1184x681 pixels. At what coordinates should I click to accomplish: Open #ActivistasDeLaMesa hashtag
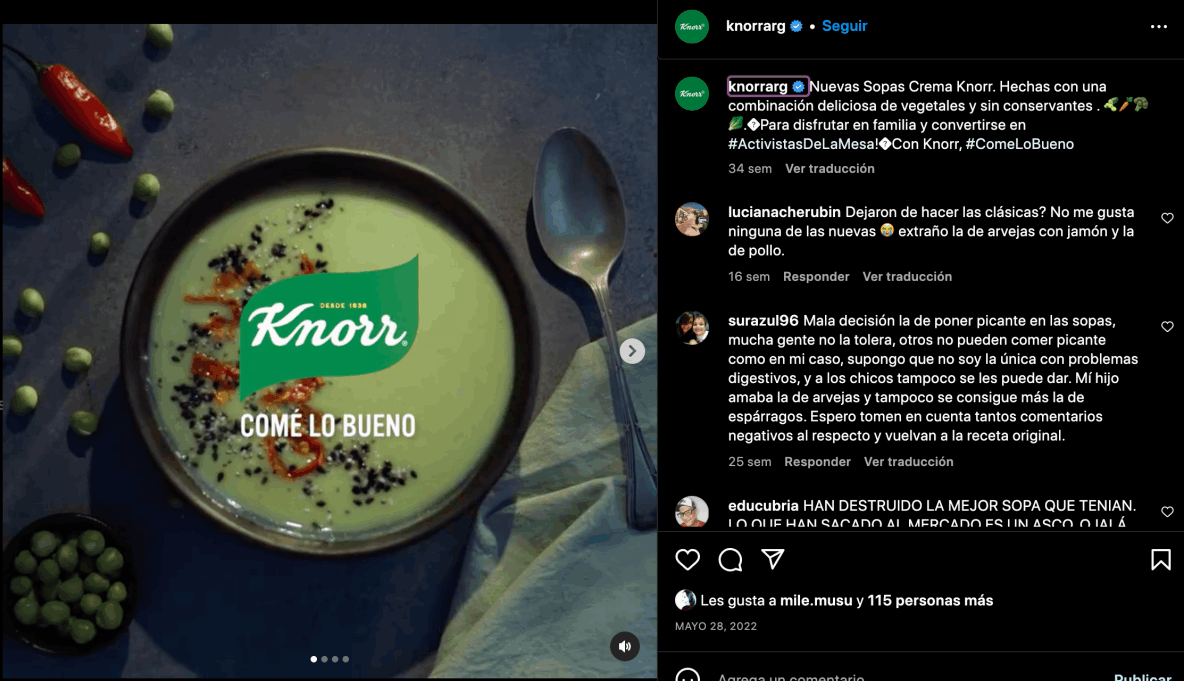pyautogui.click(x=802, y=143)
